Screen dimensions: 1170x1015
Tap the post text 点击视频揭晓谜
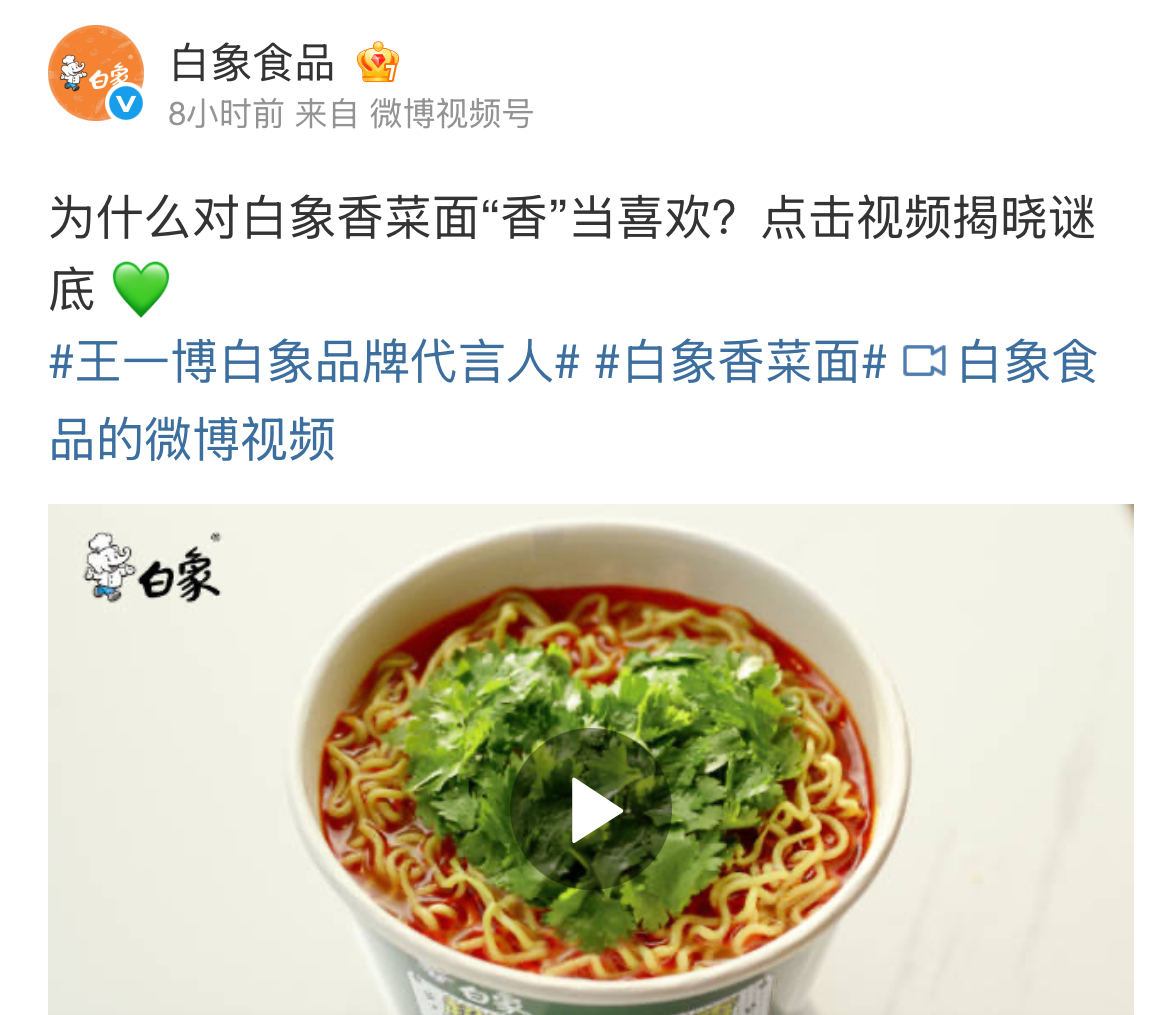[x=928, y=218]
